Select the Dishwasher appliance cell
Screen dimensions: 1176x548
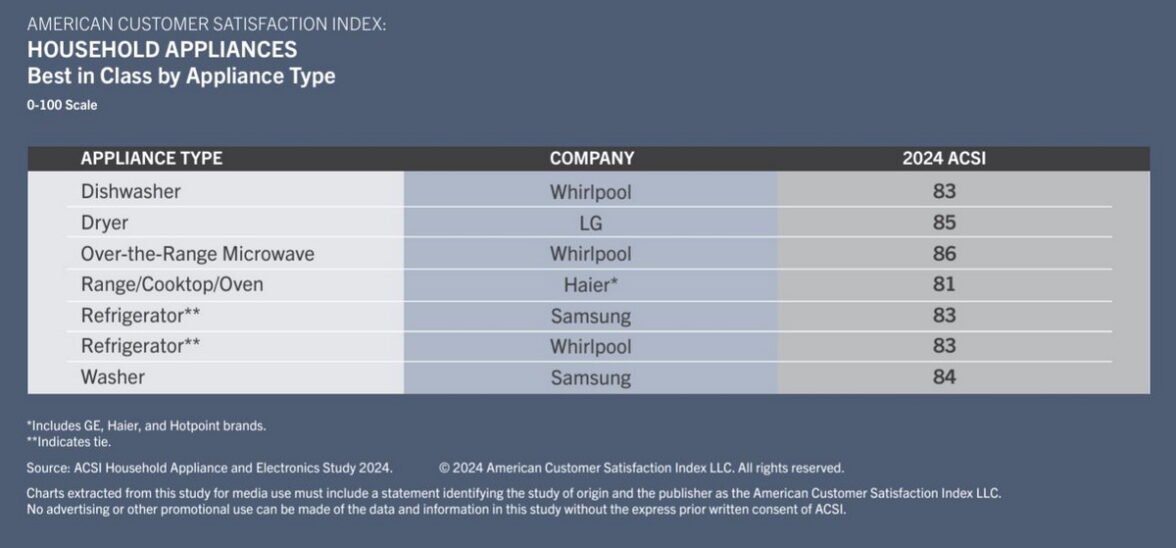point(130,191)
